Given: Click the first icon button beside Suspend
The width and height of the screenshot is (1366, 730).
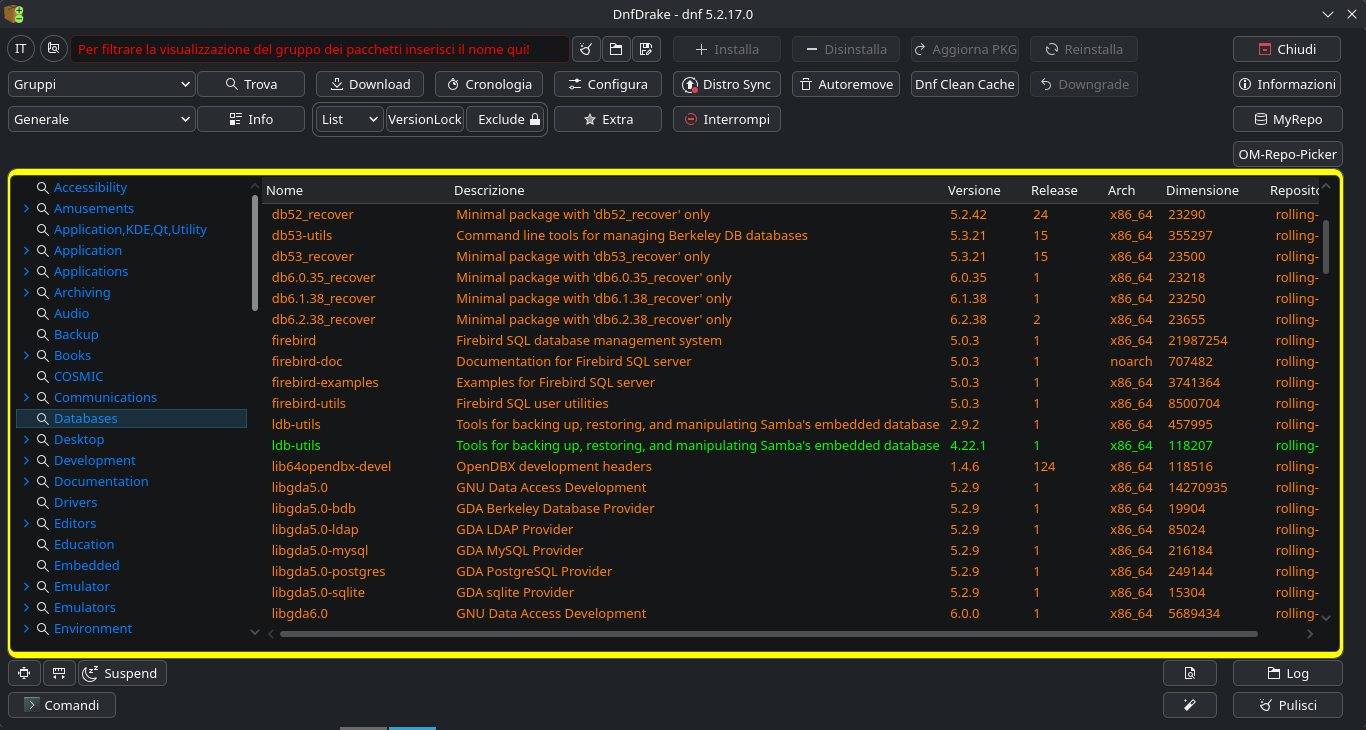Looking at the screenshot, I should pyautogui.click(x=24, y=673).
